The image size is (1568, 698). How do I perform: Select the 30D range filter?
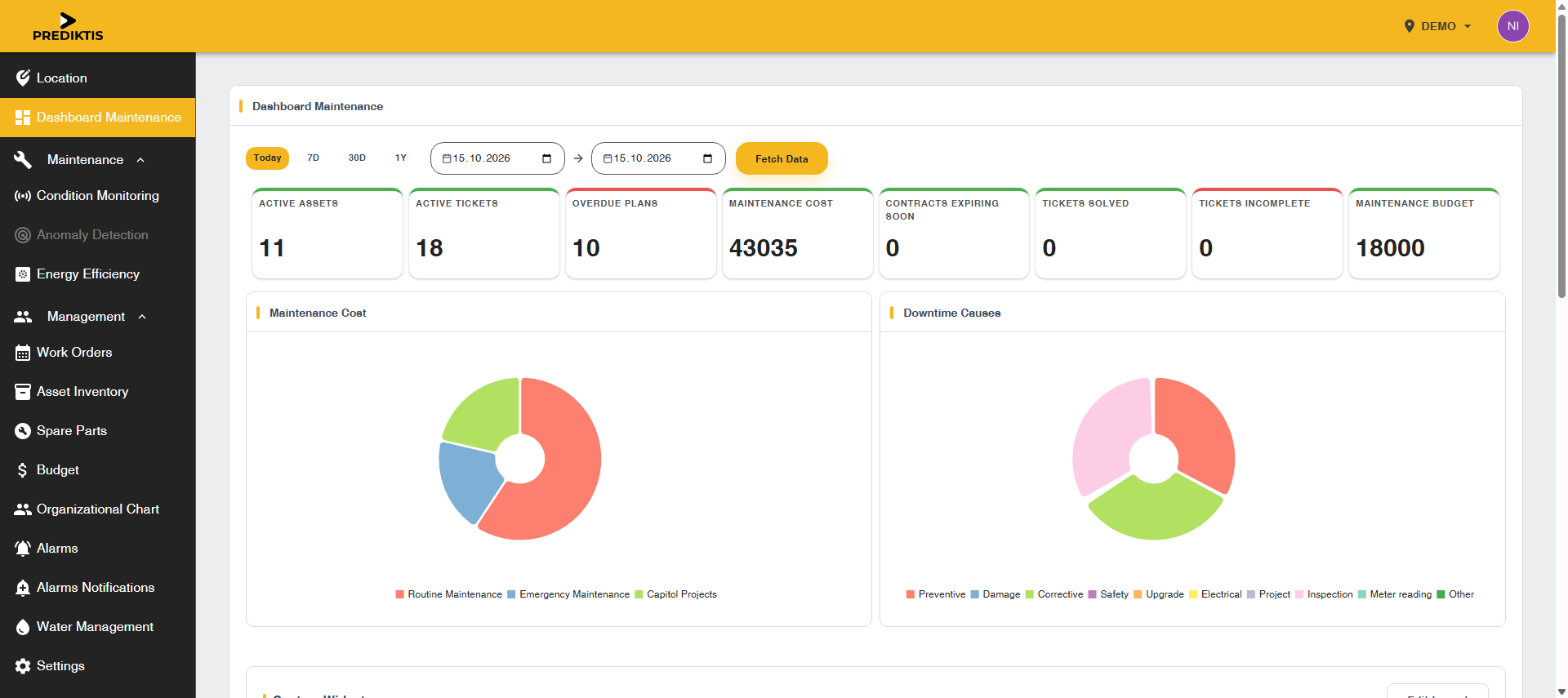pos(357,158)
